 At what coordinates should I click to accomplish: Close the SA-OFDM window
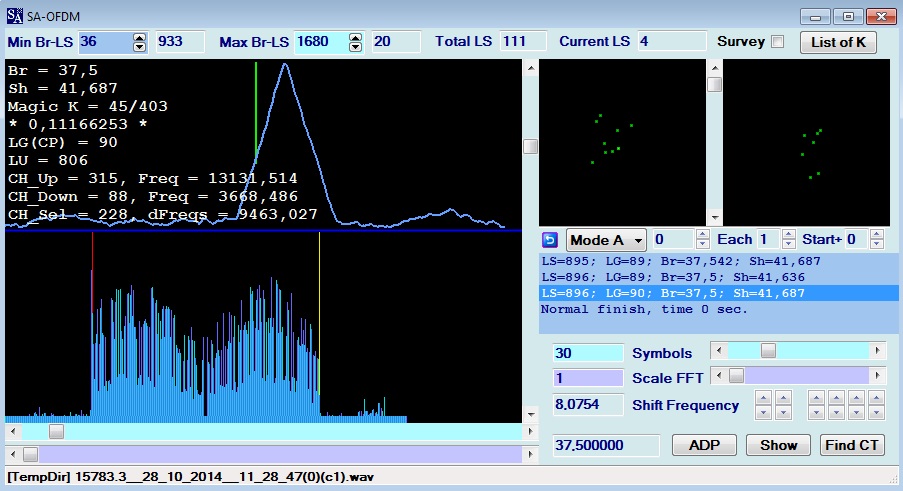click(881, 17)
